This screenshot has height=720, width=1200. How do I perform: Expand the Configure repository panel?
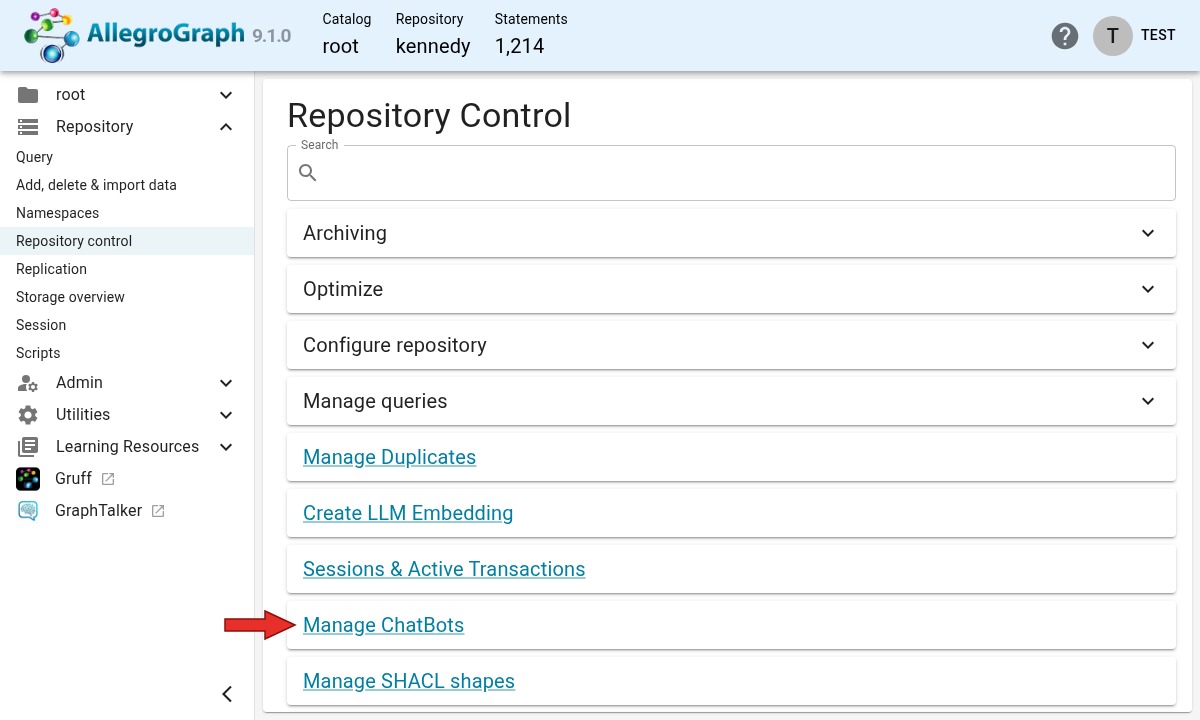click(731, 345)
